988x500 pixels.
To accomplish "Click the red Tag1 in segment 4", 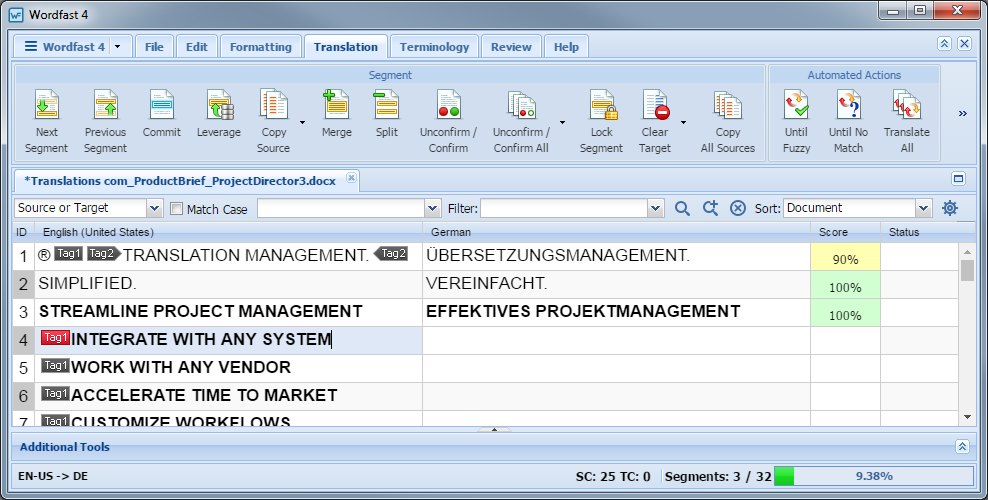I will pyautogui.click(x=55, y=338).
